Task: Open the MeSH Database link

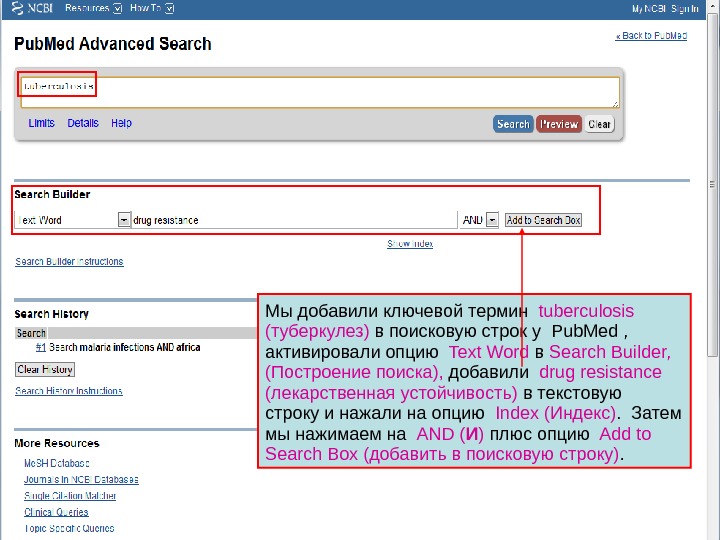Action: 56,463
